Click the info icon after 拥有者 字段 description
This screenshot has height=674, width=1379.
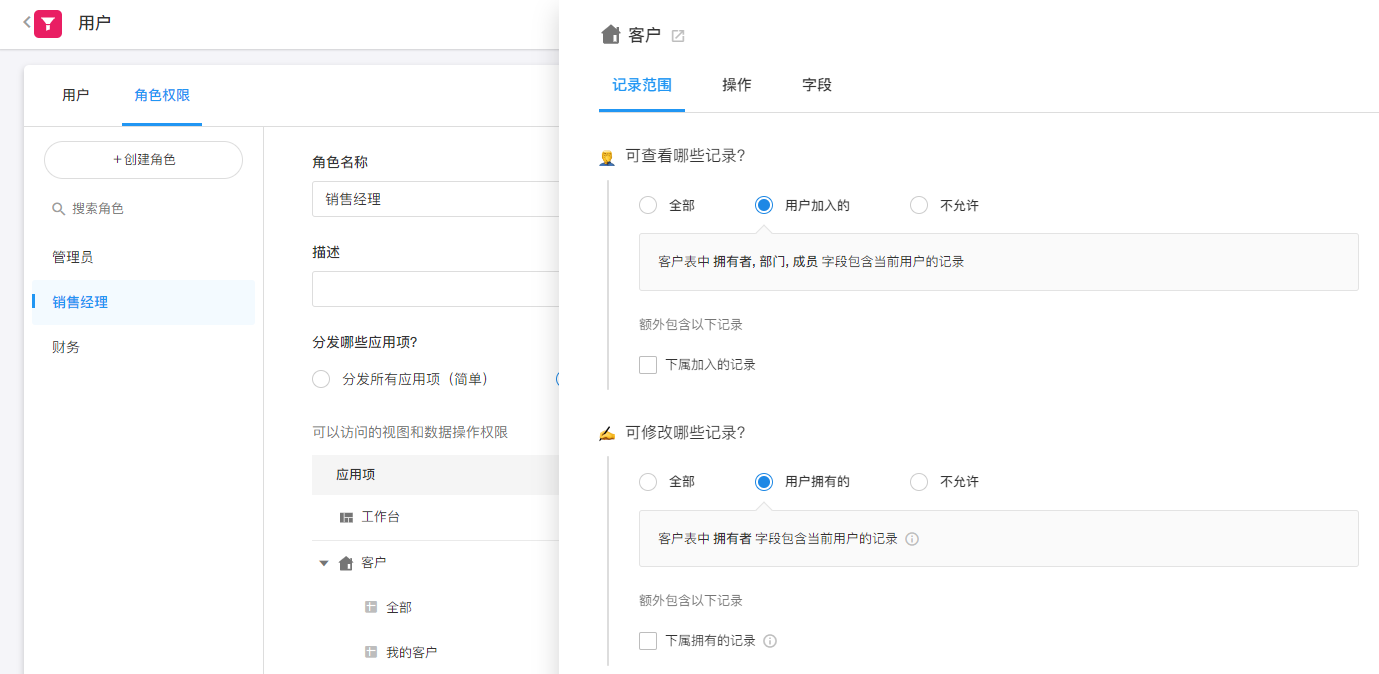click(911, 539)
